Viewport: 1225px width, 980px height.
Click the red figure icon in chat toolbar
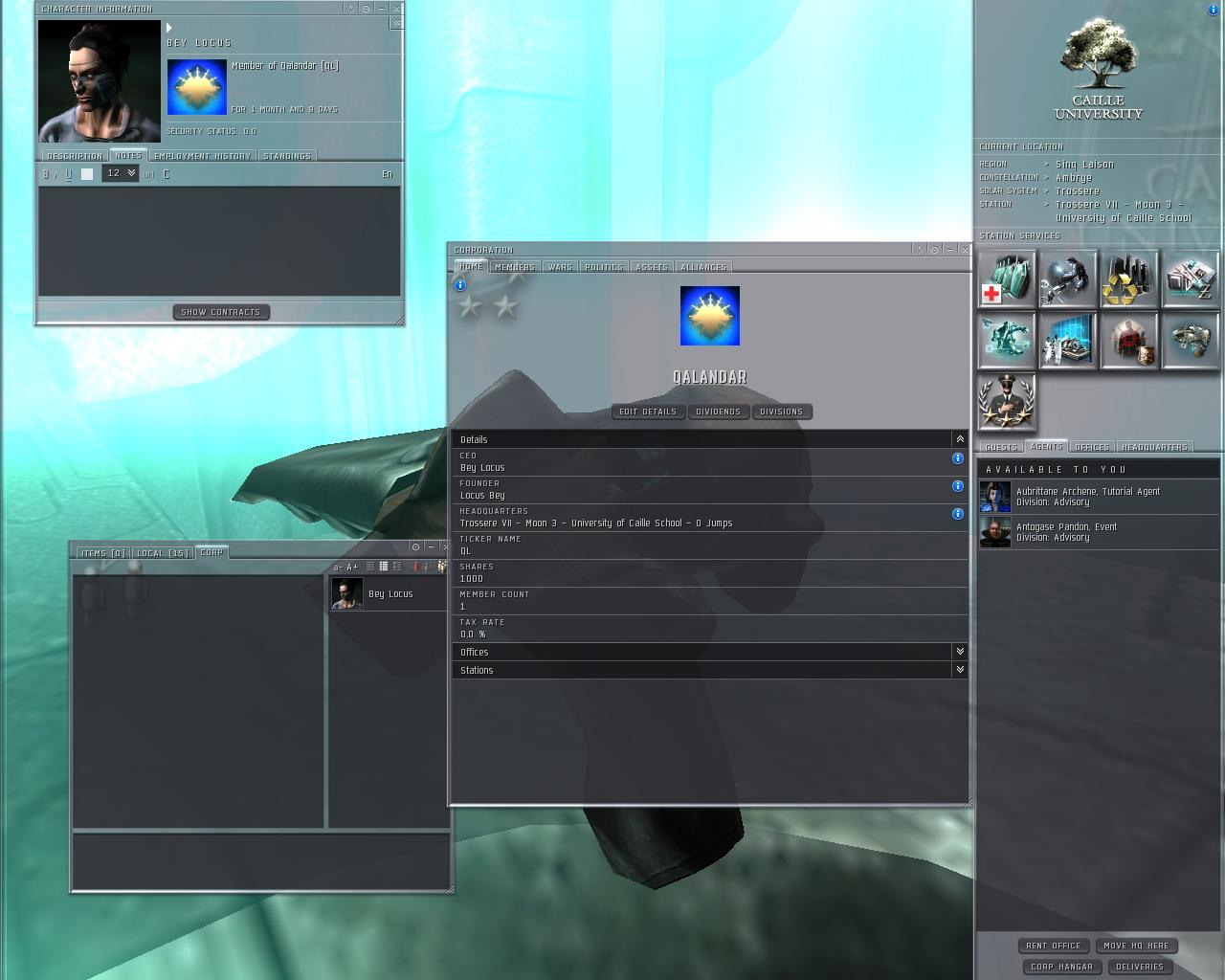[415, 567]
